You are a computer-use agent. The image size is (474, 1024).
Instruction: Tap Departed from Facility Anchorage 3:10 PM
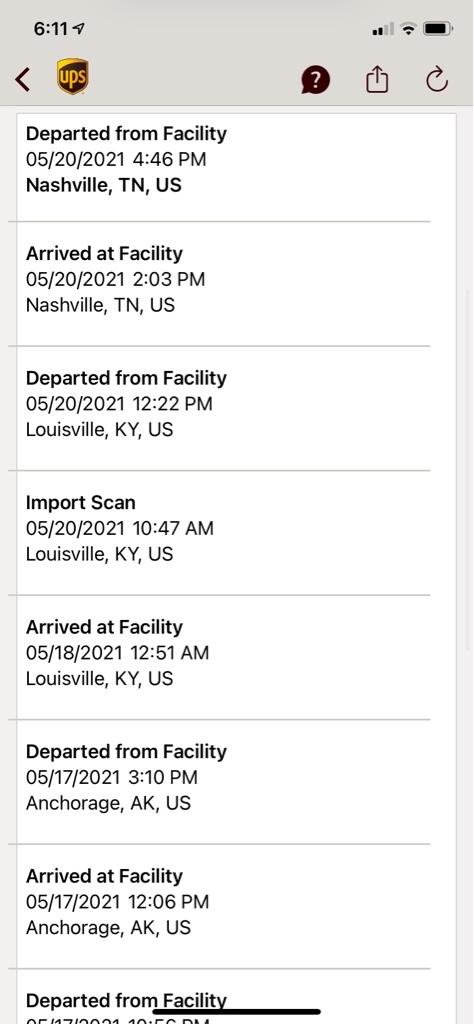[x=223, y=782]
